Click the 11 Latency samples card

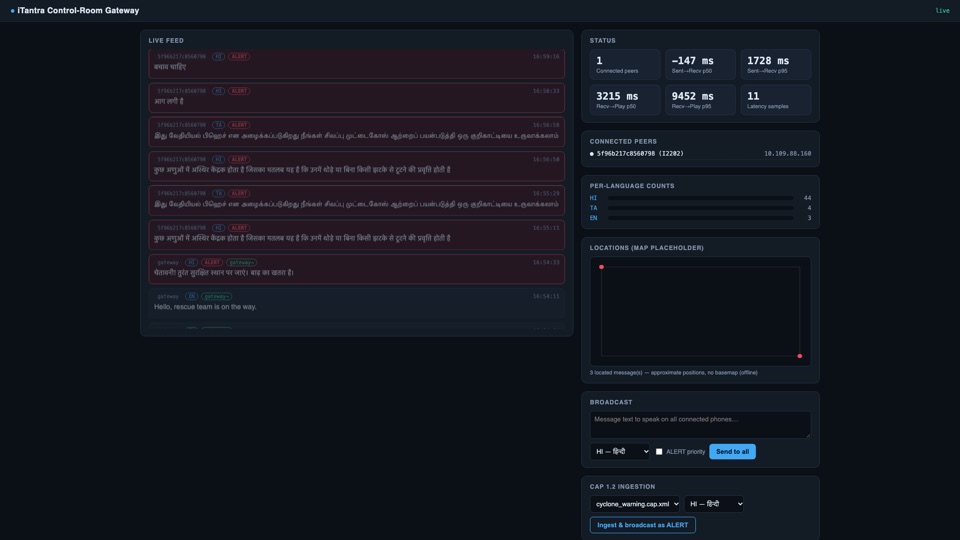click(x=776, y=100)
